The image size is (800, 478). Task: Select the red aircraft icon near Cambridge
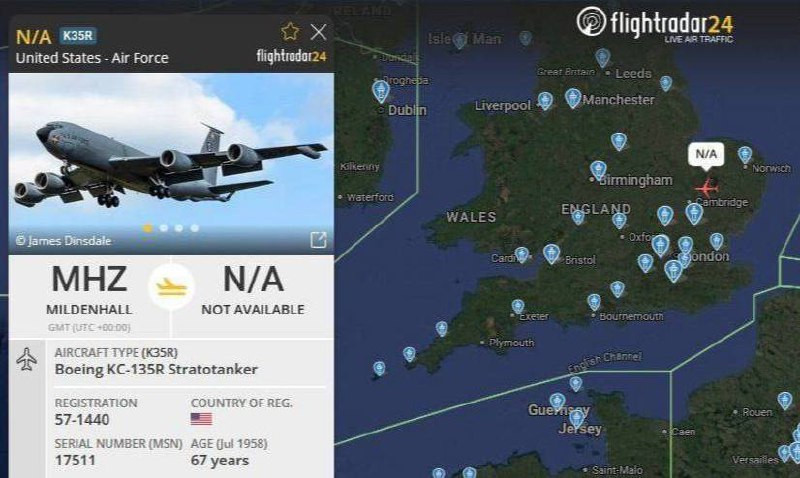(707, 188)
